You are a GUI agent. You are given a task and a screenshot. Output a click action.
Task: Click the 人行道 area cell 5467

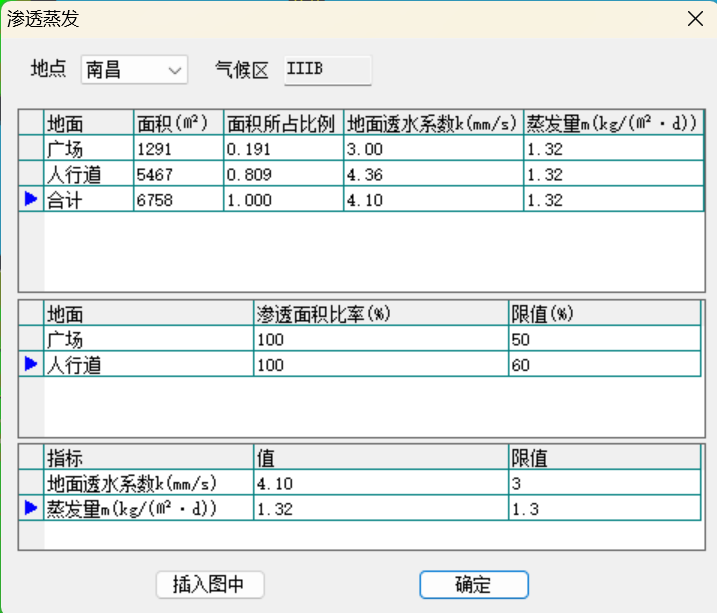[177, 175]
